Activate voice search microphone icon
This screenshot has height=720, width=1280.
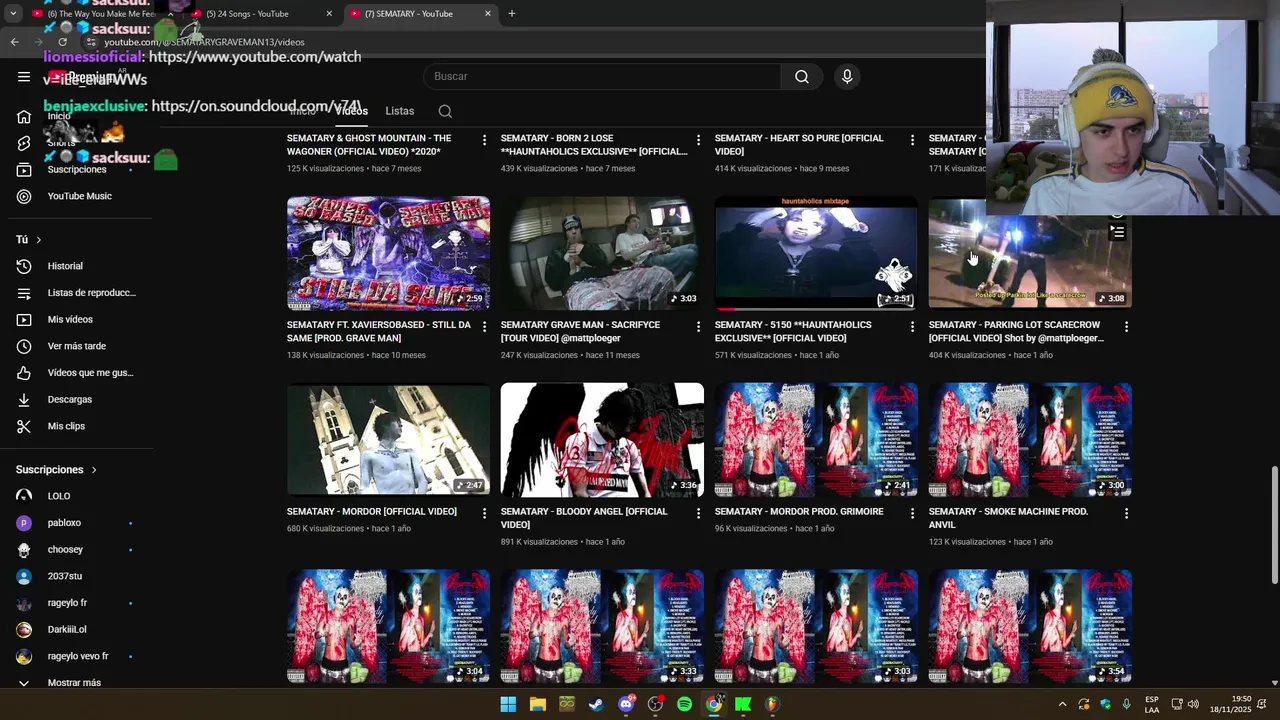tap(847, 77)
